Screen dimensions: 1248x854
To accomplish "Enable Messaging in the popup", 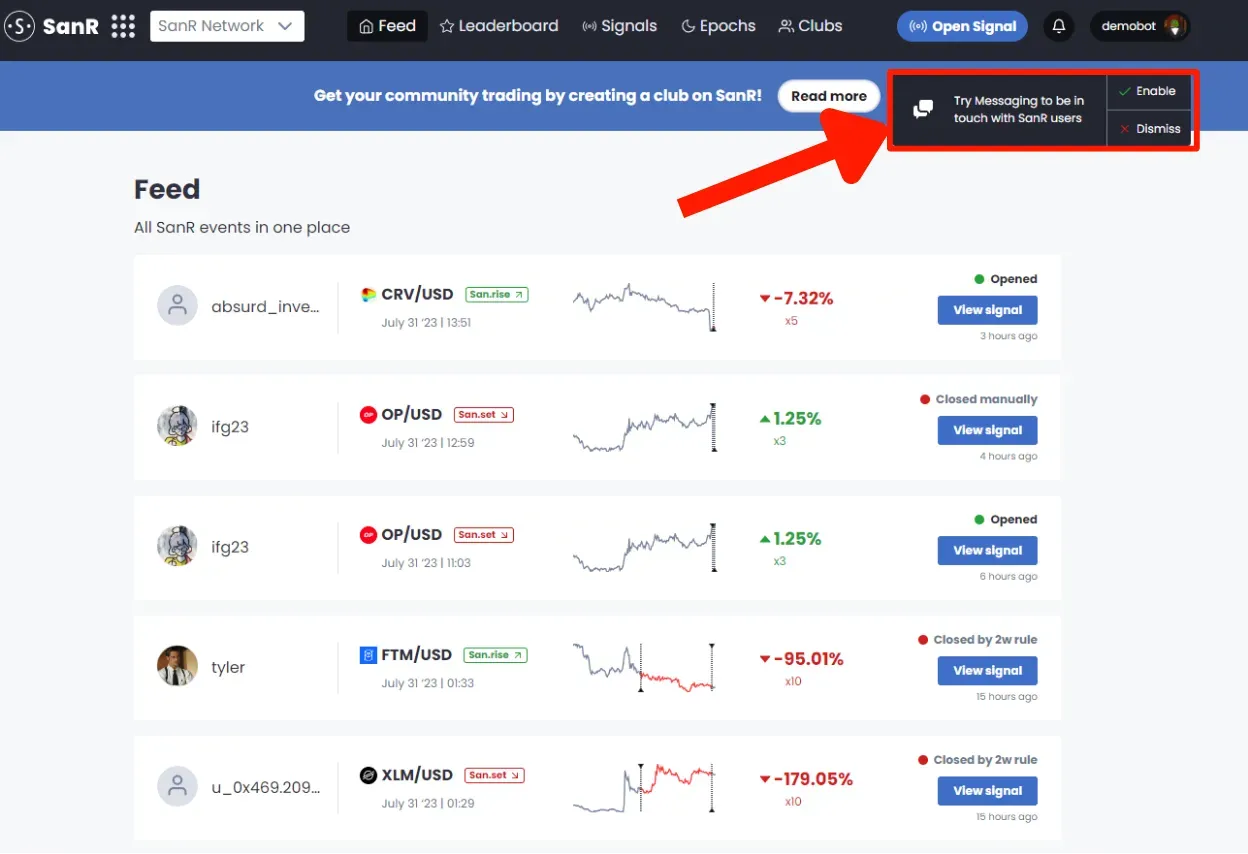I will coord(1148,91).
